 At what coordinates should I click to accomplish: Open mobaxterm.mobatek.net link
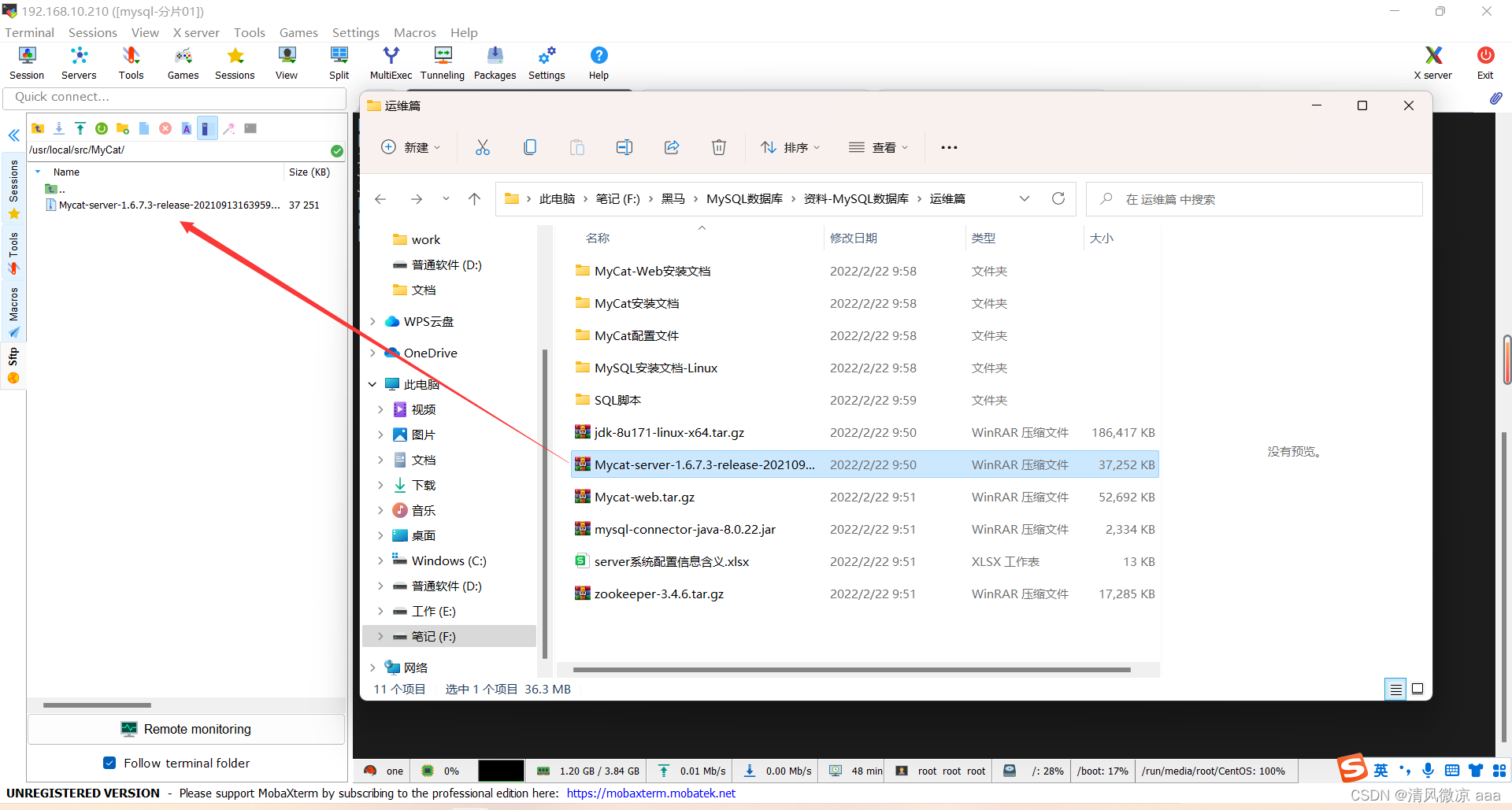pyautogui.click(x=651, y=793)
